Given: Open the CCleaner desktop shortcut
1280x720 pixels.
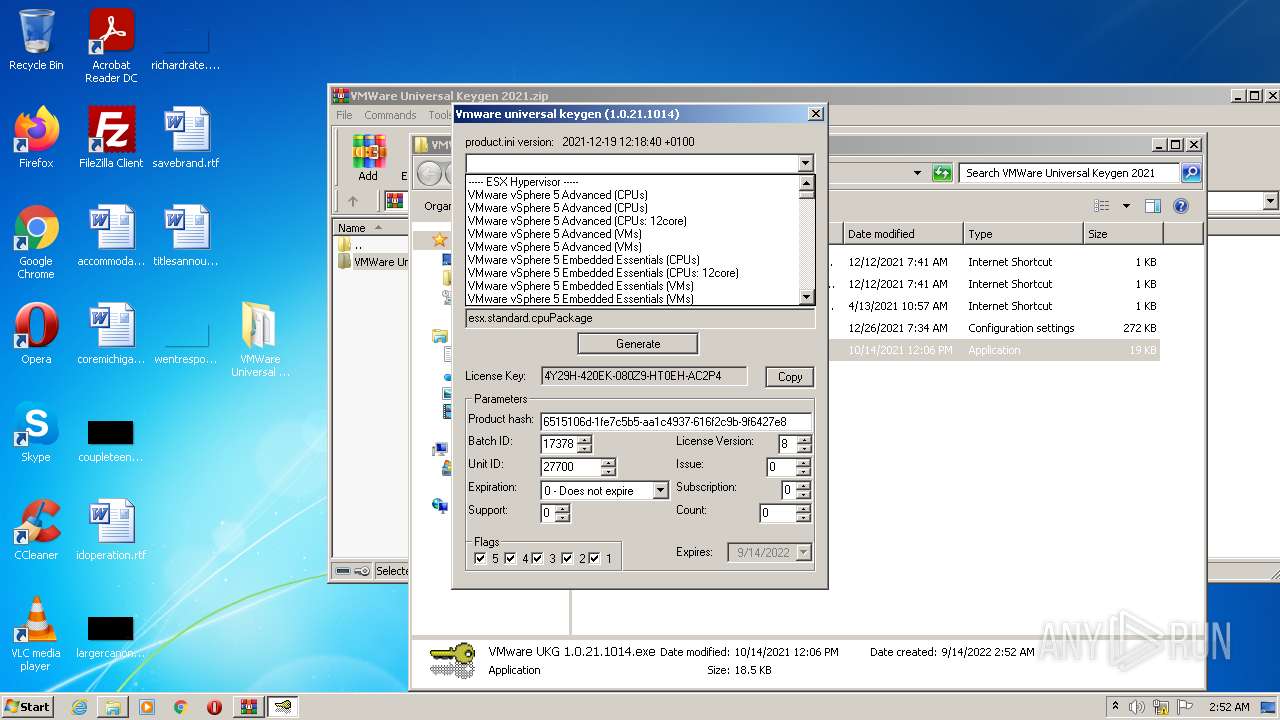Looking at the screenshot, I should pyautogui.click(x=36, y=530).
